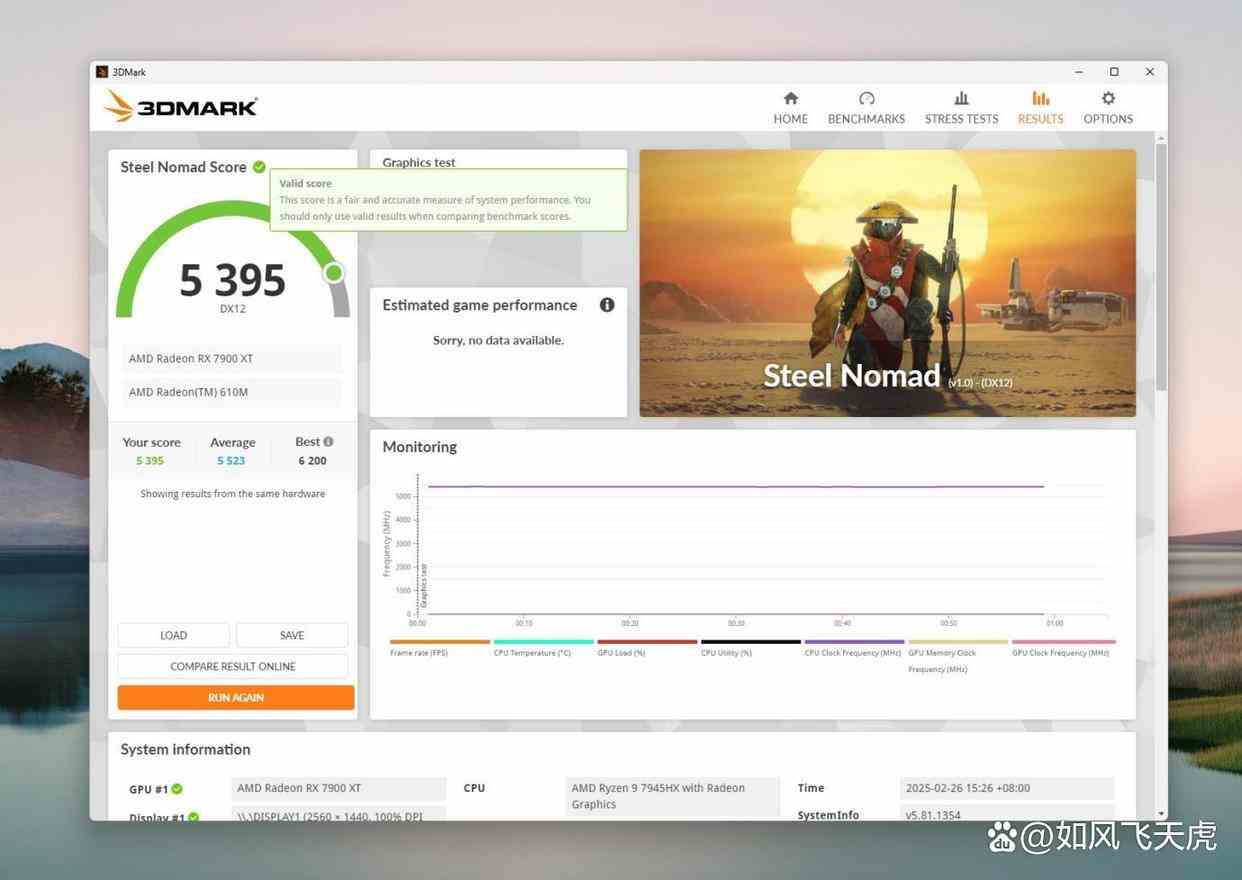Click the green valid score checkmark badge

tap(258, 167)
